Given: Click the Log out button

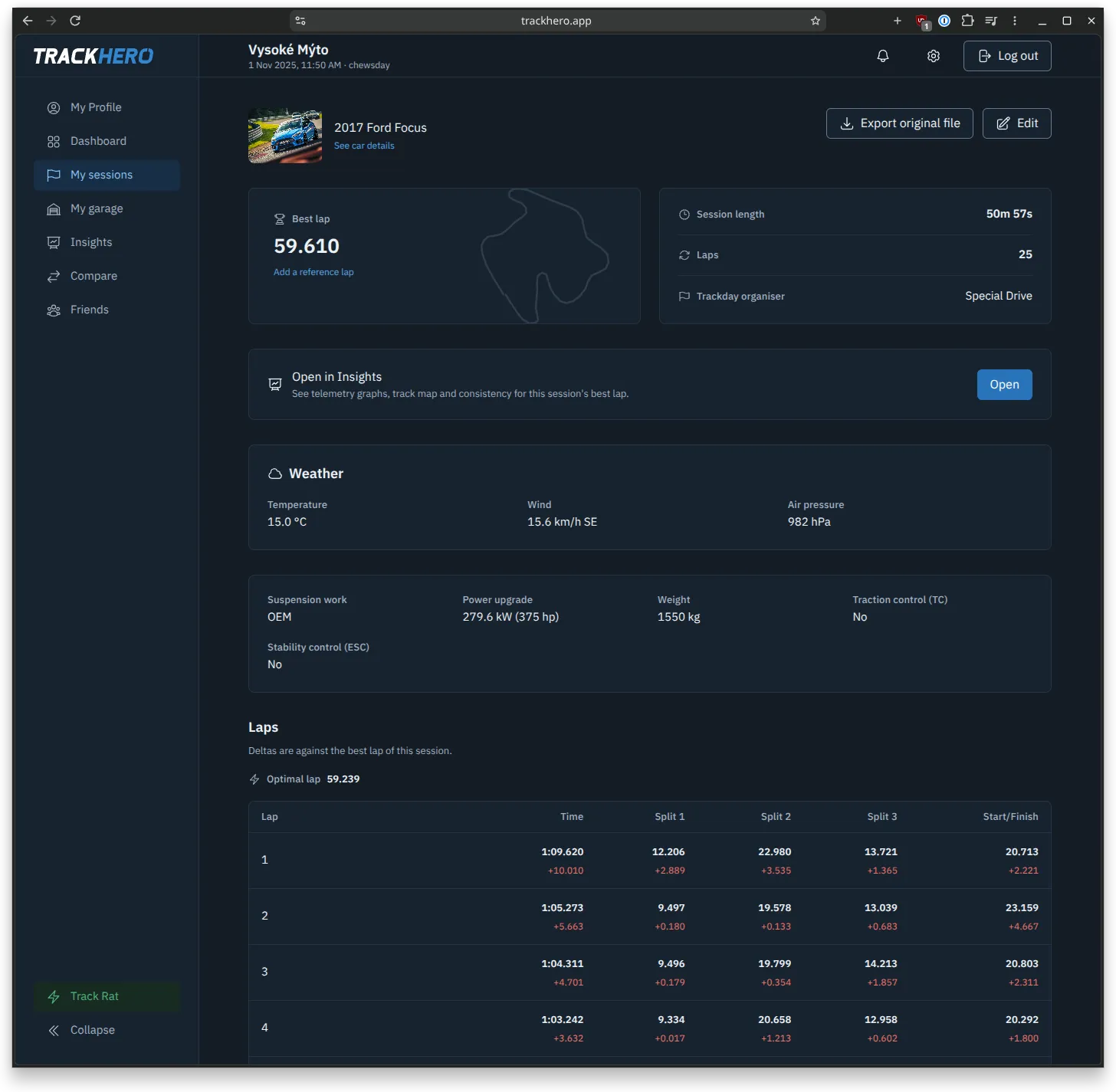Looking at the screenshot, I should click(1007, 56).
